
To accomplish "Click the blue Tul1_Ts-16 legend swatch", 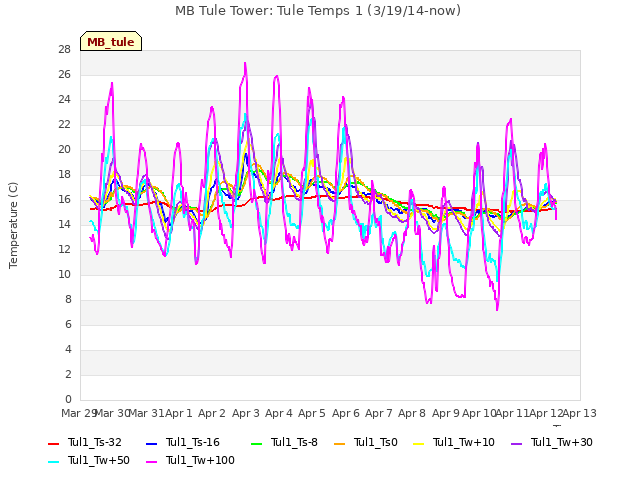I will [x=151, y=444].
